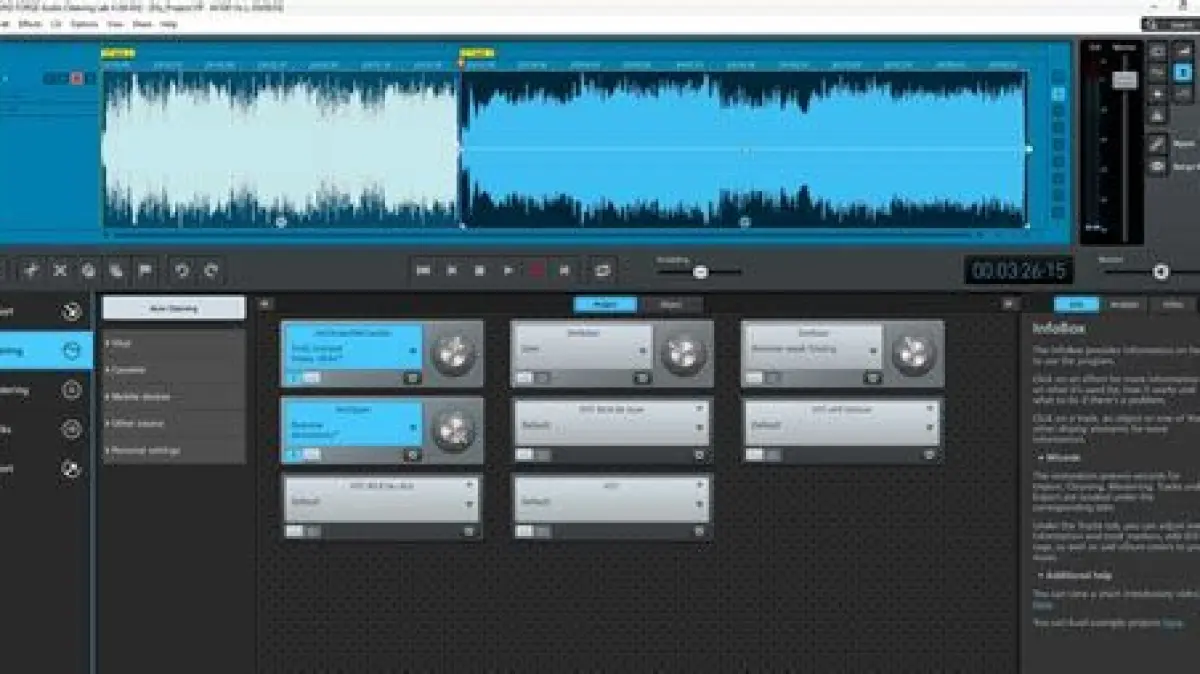The width and height of the screenshot is (1200, 674).
Task: Click the flag marker icon in toolbar
Action: (146, 270)
